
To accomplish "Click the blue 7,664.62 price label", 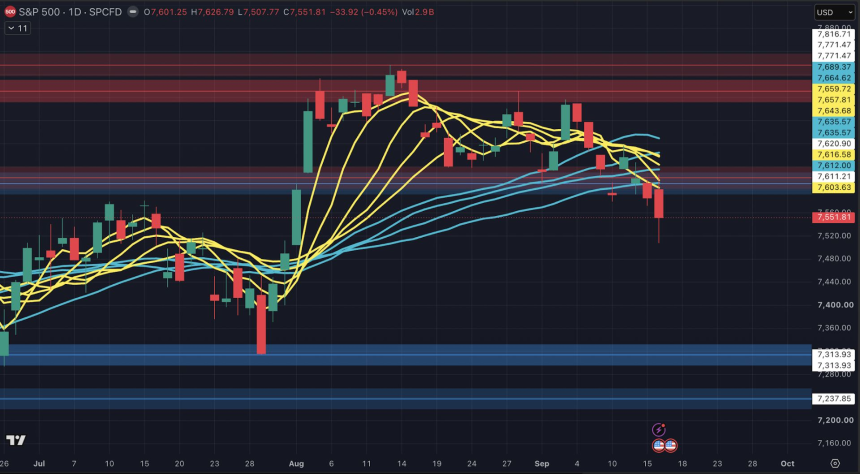I will coord(833,78).
